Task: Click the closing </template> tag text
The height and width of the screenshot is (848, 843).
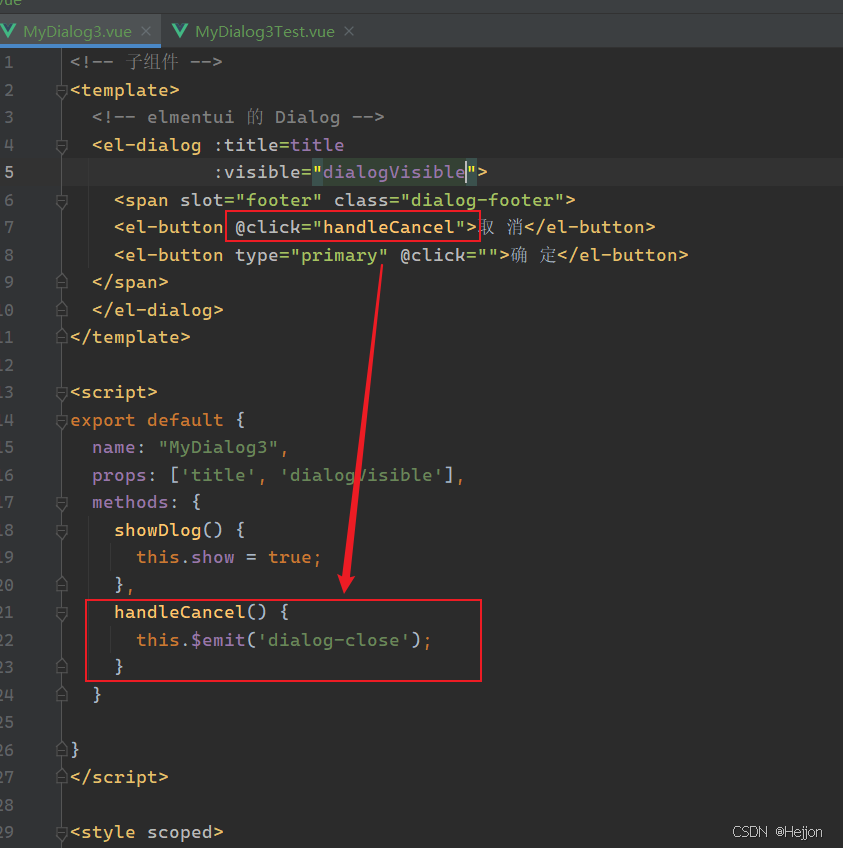Action: click(x=130, y=337)
